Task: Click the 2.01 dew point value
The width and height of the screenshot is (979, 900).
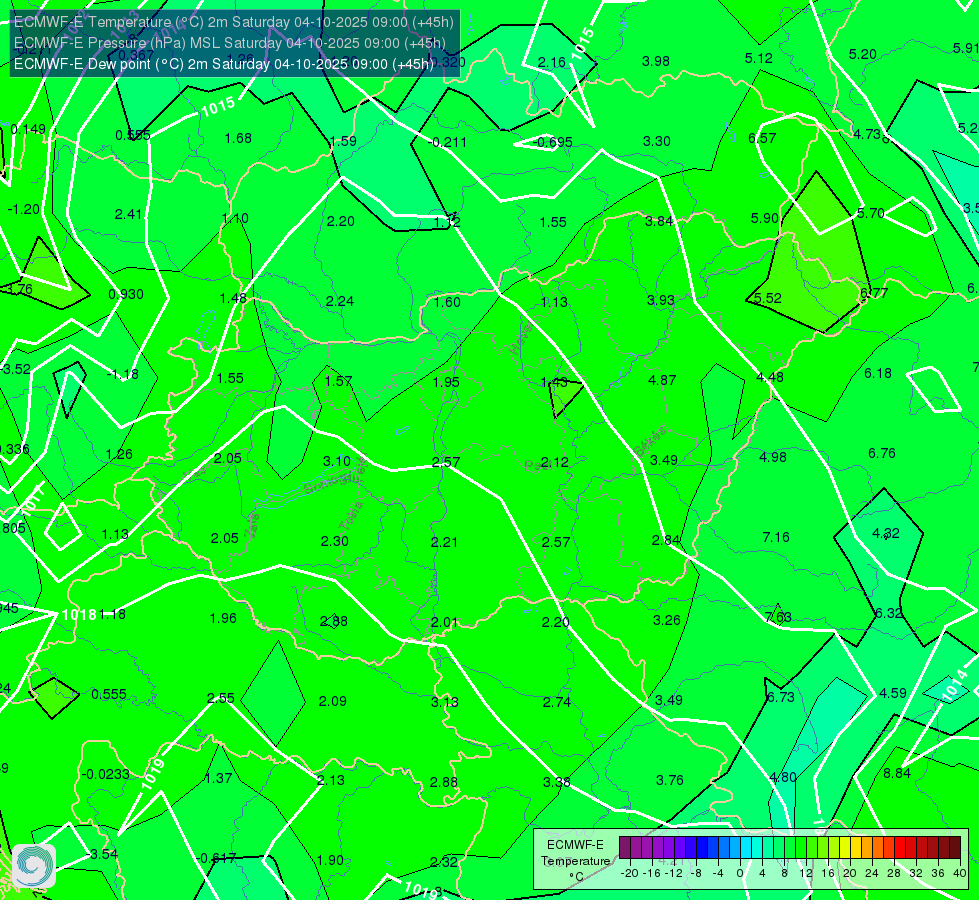Action: [x=445, y=623]
